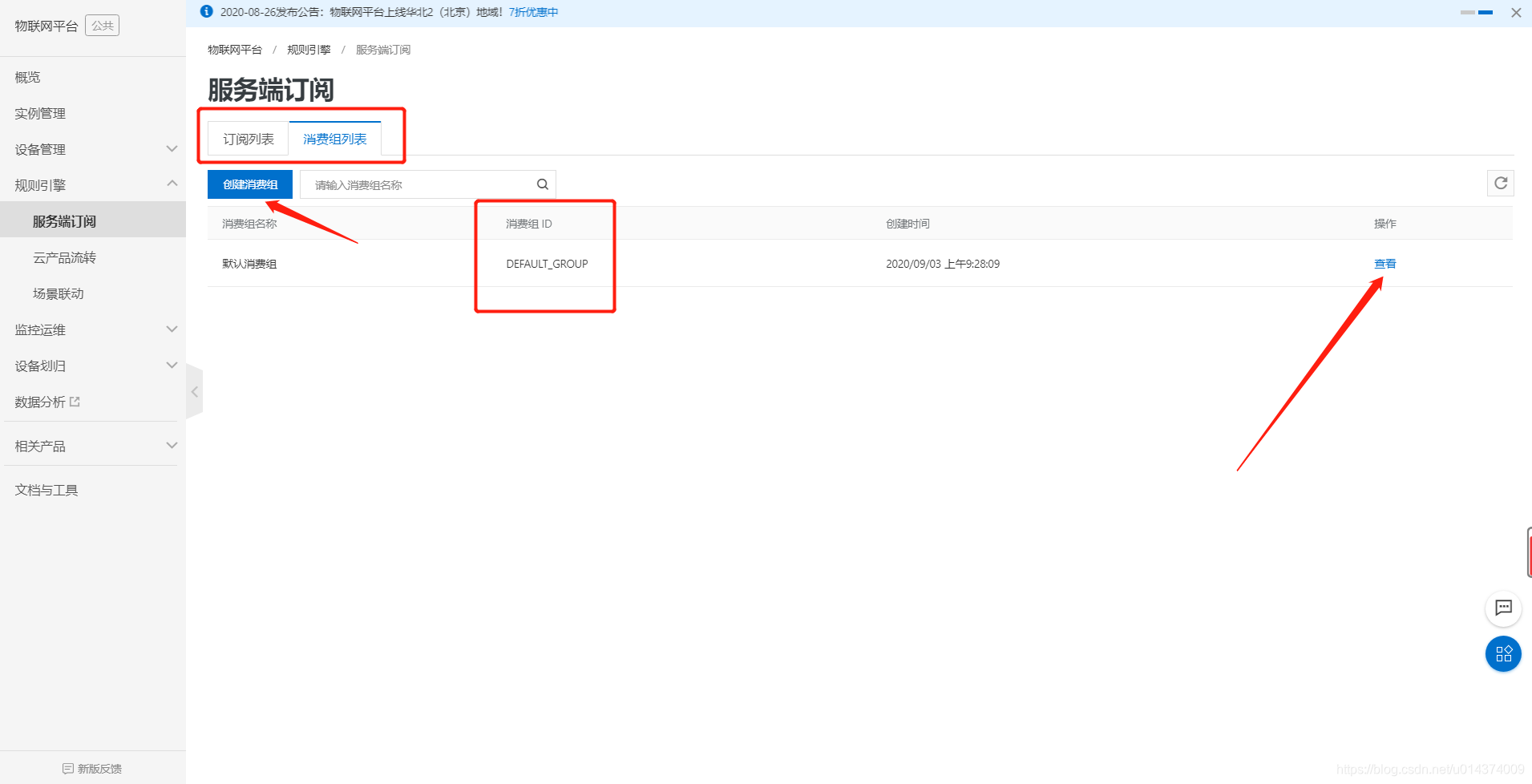Expand the 设备划归 menu chevron
Image resolution: width=1532 pixels, height=784 pixels.
click(172, 366)
